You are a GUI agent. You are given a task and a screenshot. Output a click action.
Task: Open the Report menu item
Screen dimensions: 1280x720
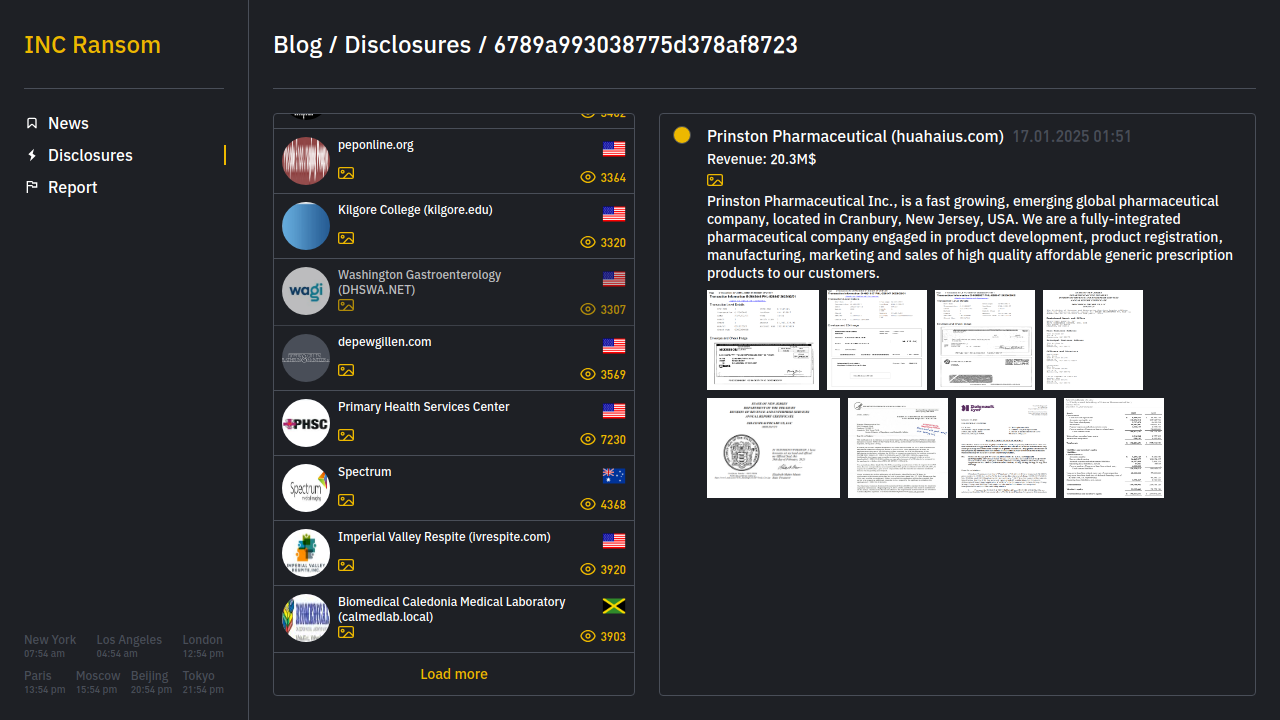coord(72,187)
